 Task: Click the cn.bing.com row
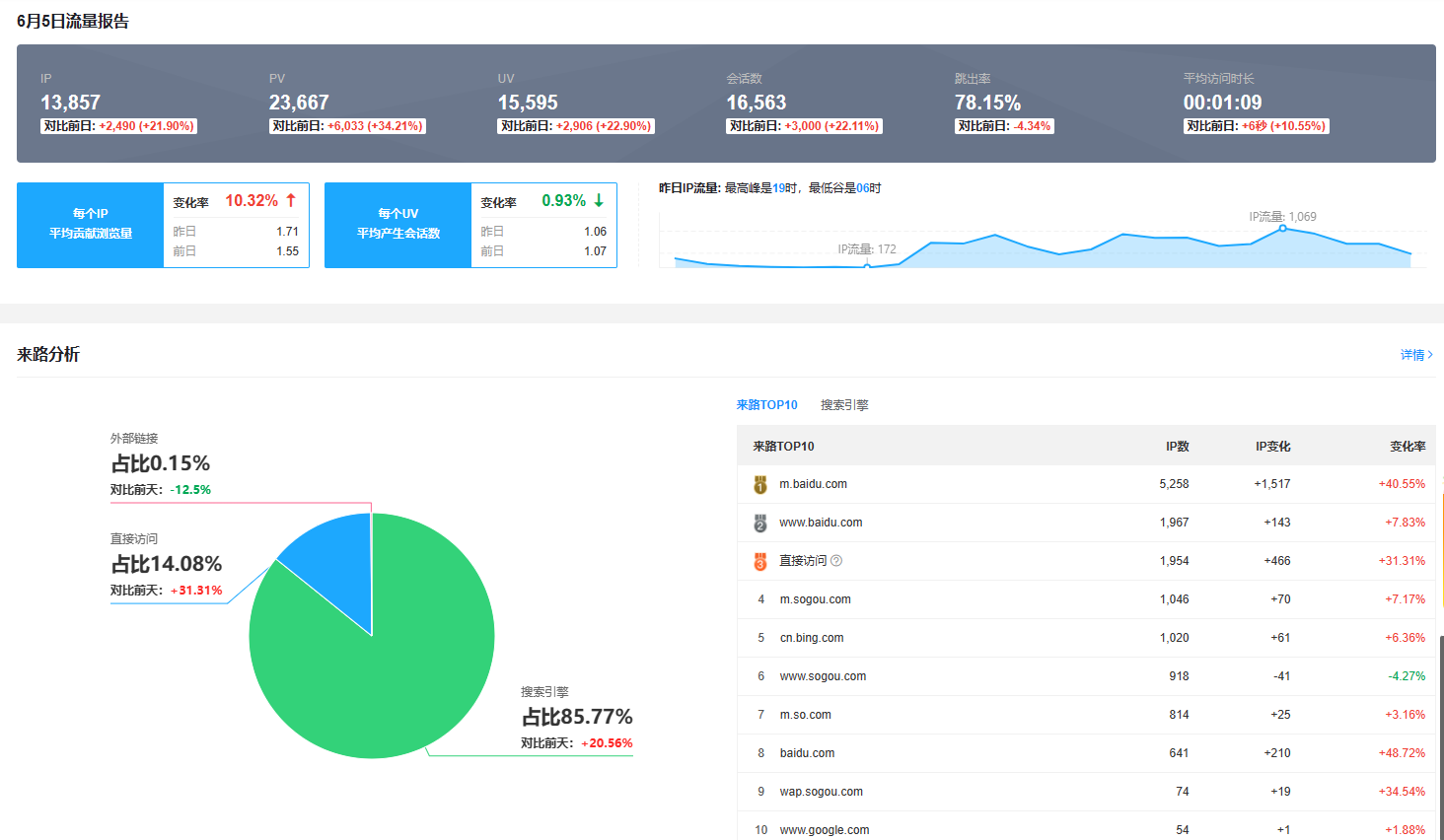(x=1086, y=638)
